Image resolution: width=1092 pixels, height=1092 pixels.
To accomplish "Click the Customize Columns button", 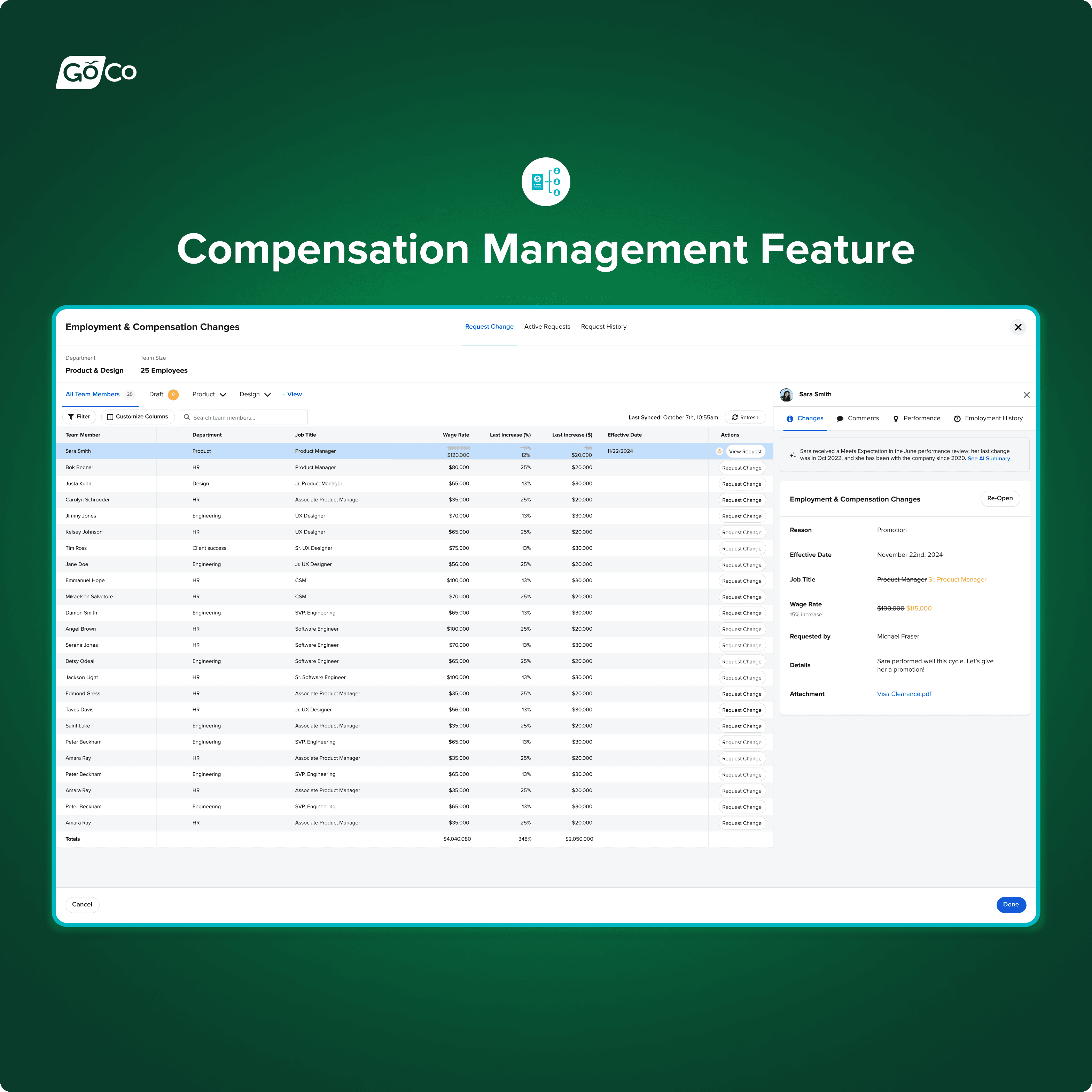I will 137,416.
